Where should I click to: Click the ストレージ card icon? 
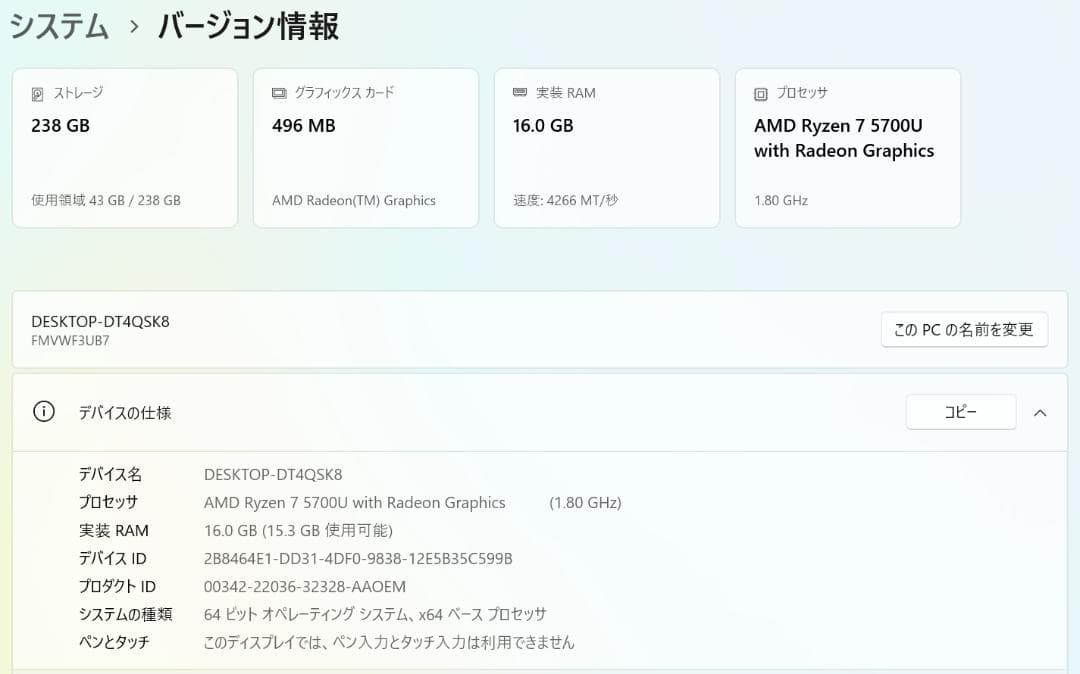(x=38, y=93)
